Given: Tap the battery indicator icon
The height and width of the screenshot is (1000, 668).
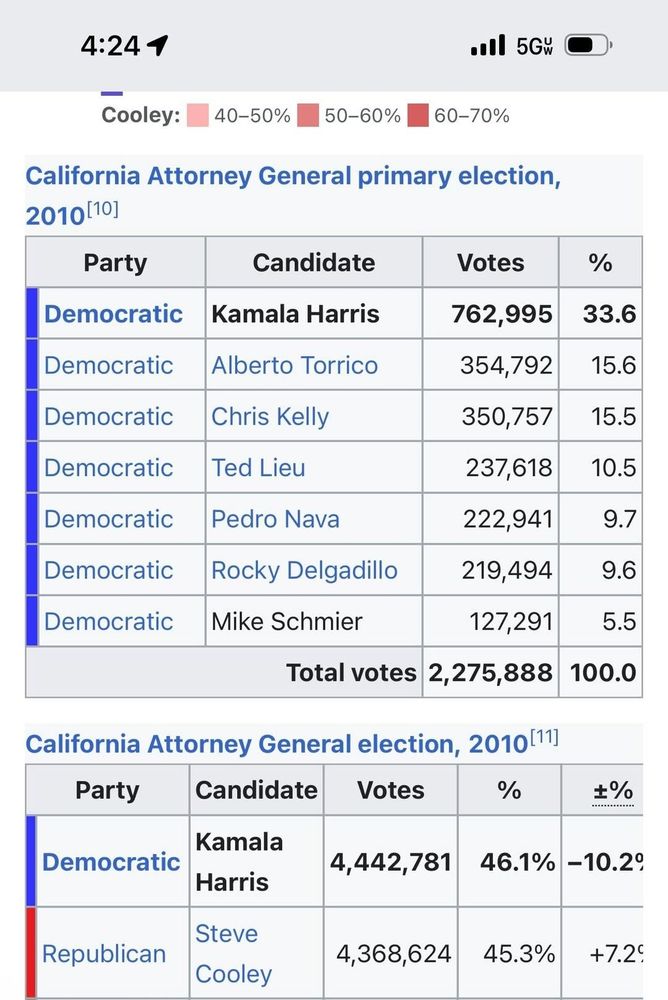Looking at the screenshot, I should [588, 45].
